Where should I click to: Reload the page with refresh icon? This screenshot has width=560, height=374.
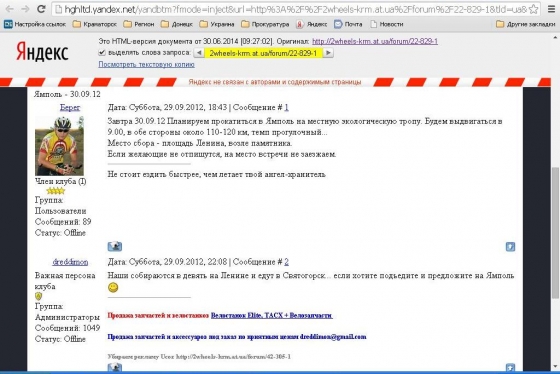point(41,9)
